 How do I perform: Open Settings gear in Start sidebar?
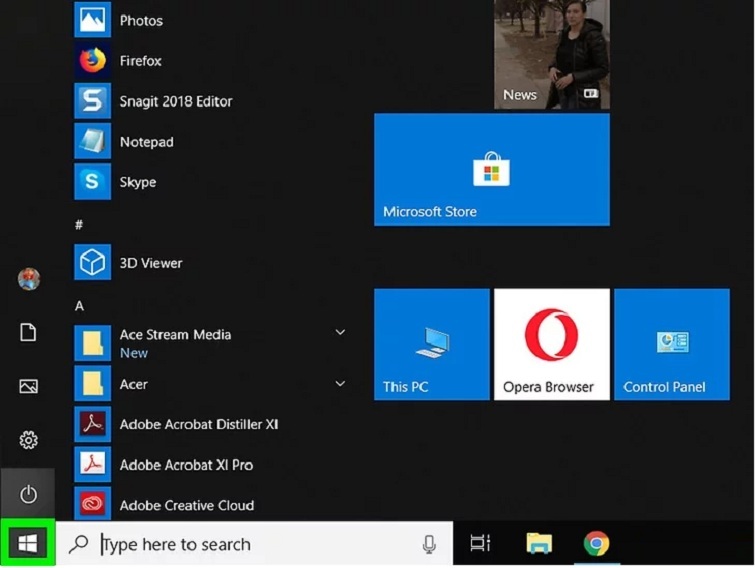click(x=28, y=440)
